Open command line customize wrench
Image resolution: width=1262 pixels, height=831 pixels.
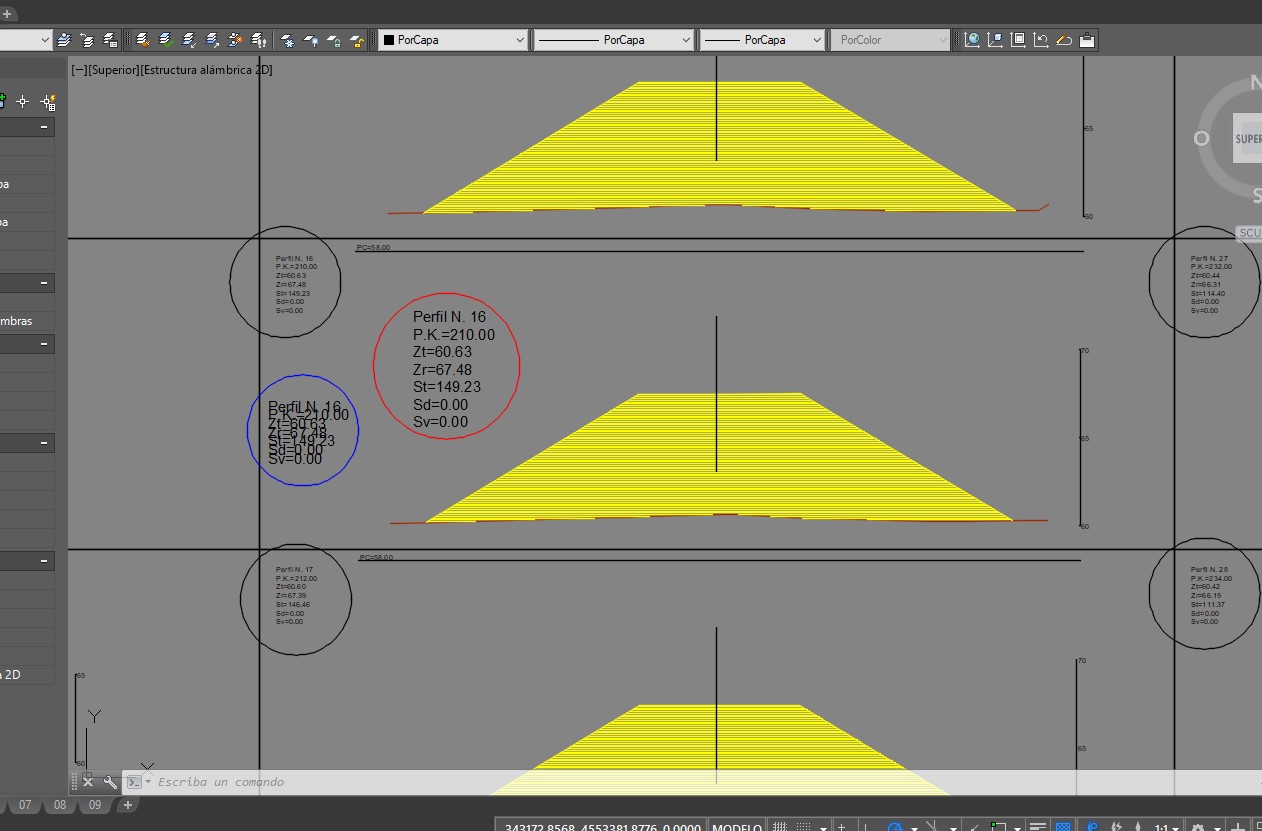click(110, 782)
